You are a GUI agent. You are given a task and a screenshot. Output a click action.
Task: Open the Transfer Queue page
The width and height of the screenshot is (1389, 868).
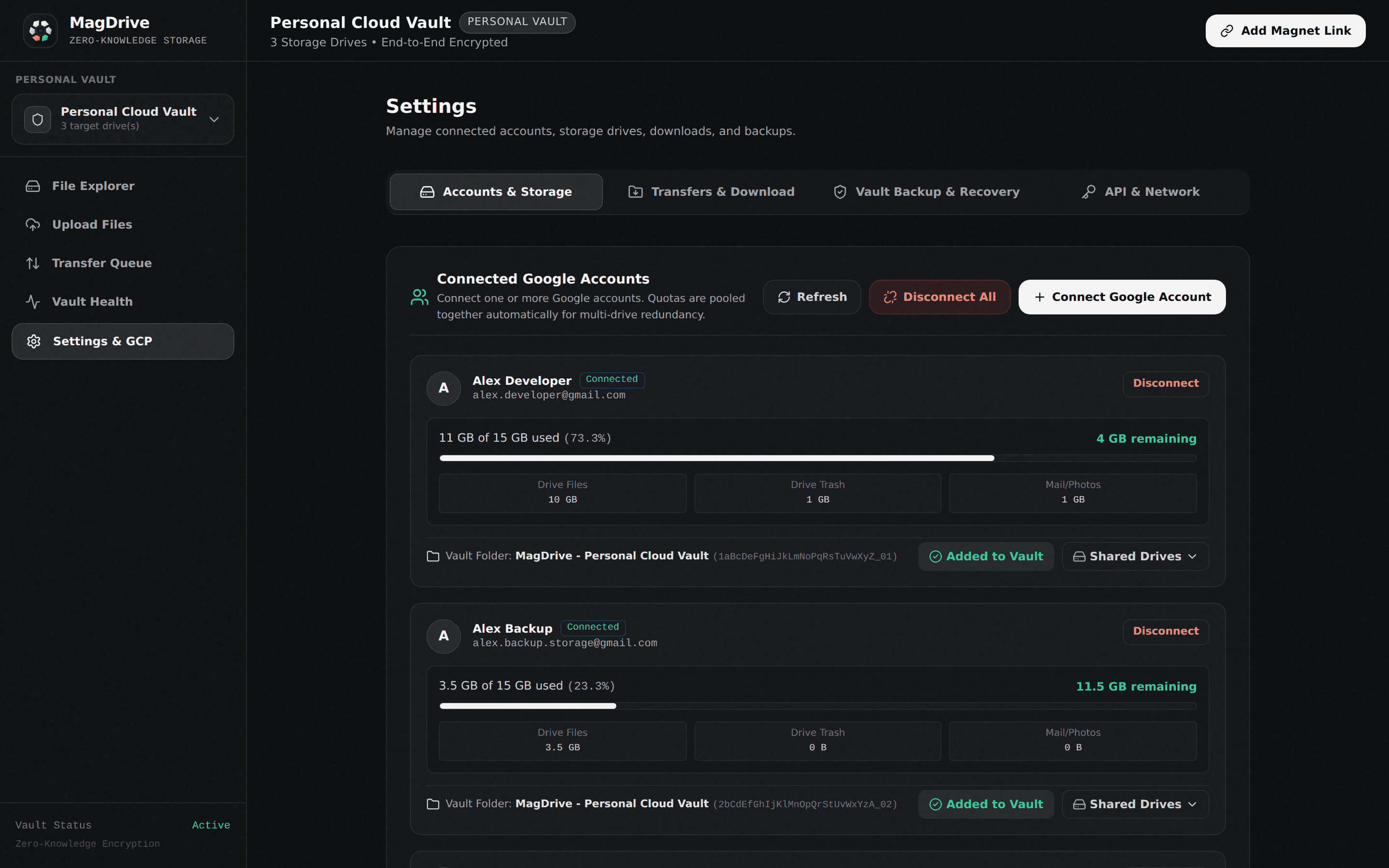(x=123, y=263)
